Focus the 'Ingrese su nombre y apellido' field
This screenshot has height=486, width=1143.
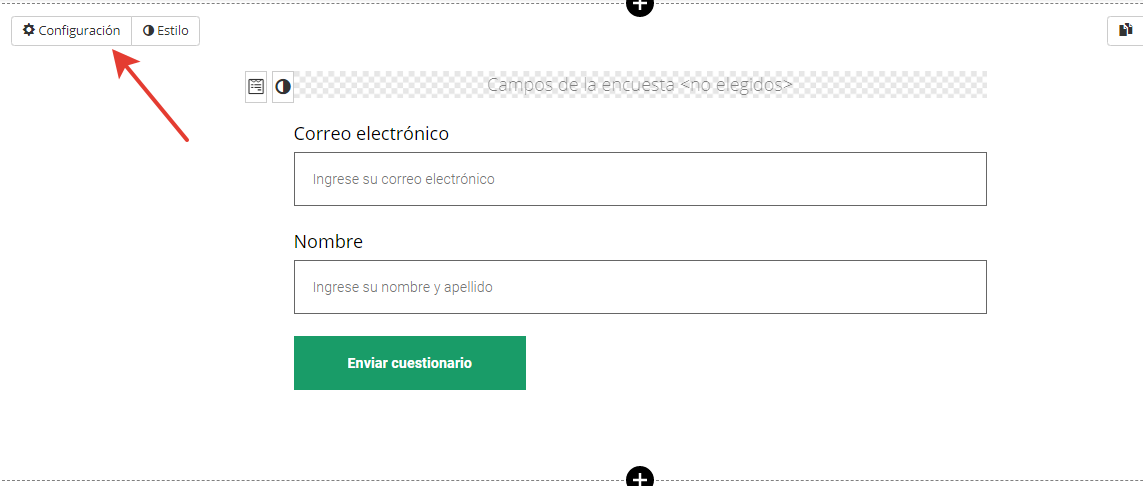[640, 287]
